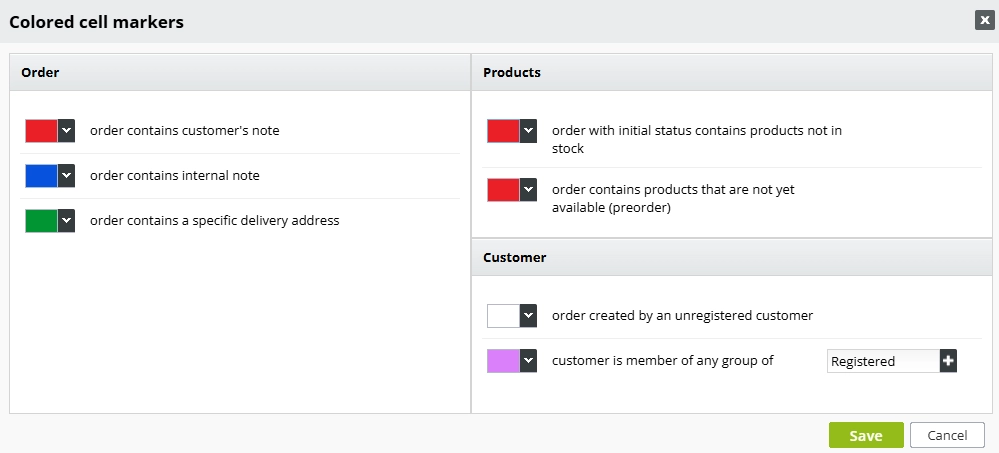Click red swatch for products not in stock

pyautogui.click(x=503, y=131)
